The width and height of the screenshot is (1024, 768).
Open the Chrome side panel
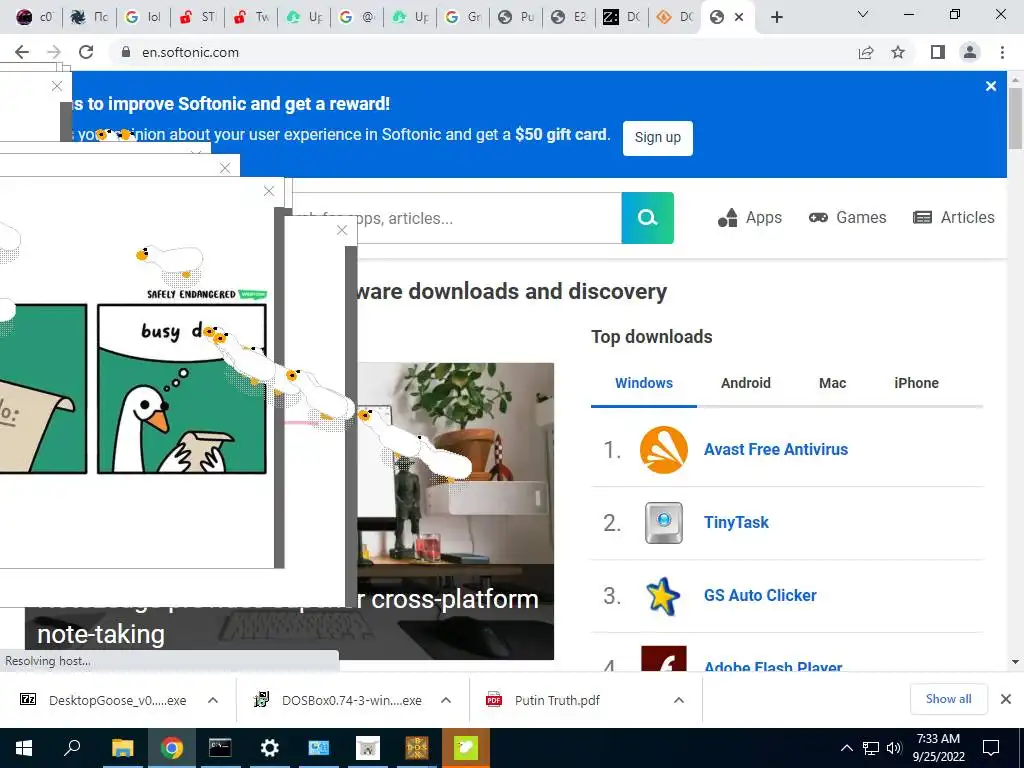938,52
